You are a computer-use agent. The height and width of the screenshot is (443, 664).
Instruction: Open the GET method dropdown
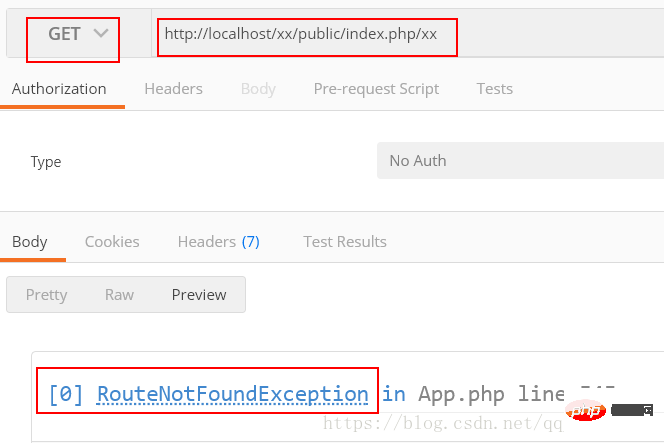(x=78, y=33)
